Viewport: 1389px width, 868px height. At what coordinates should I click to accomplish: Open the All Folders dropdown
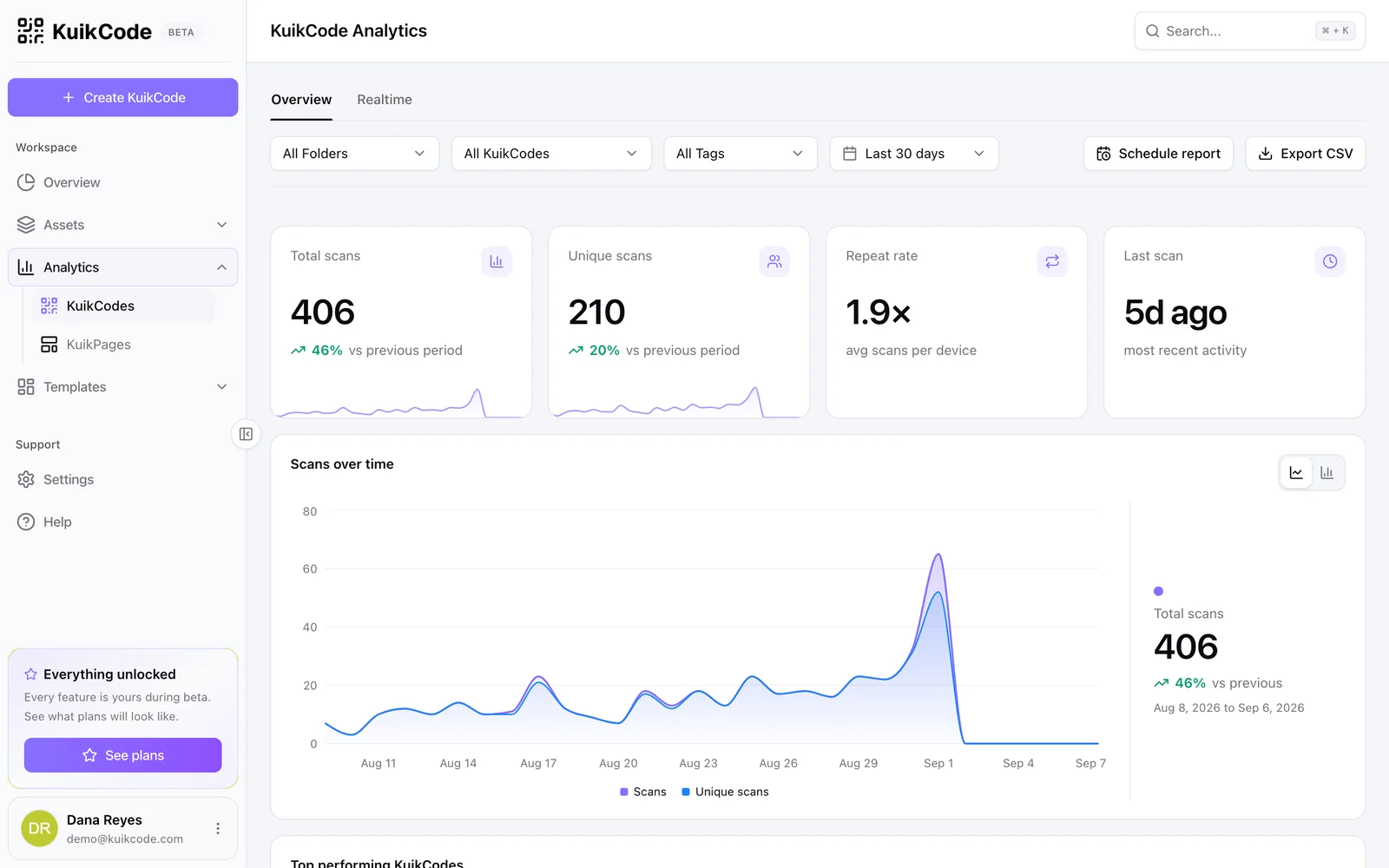click(355, 154)
